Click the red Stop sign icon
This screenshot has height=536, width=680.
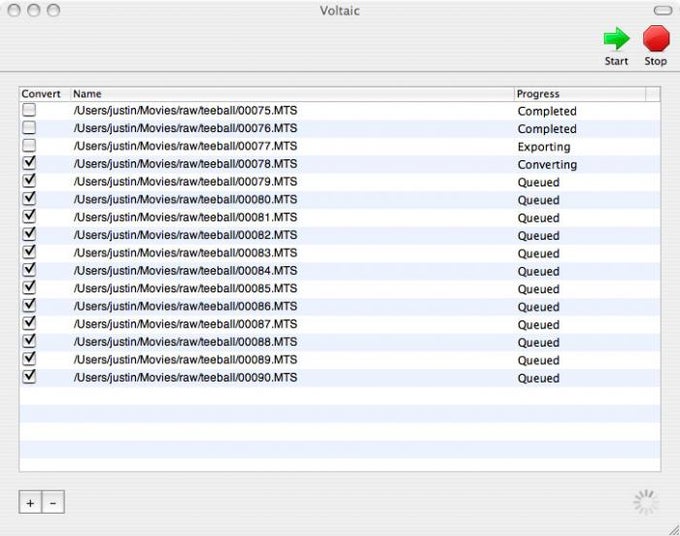(x=656, y=38)
